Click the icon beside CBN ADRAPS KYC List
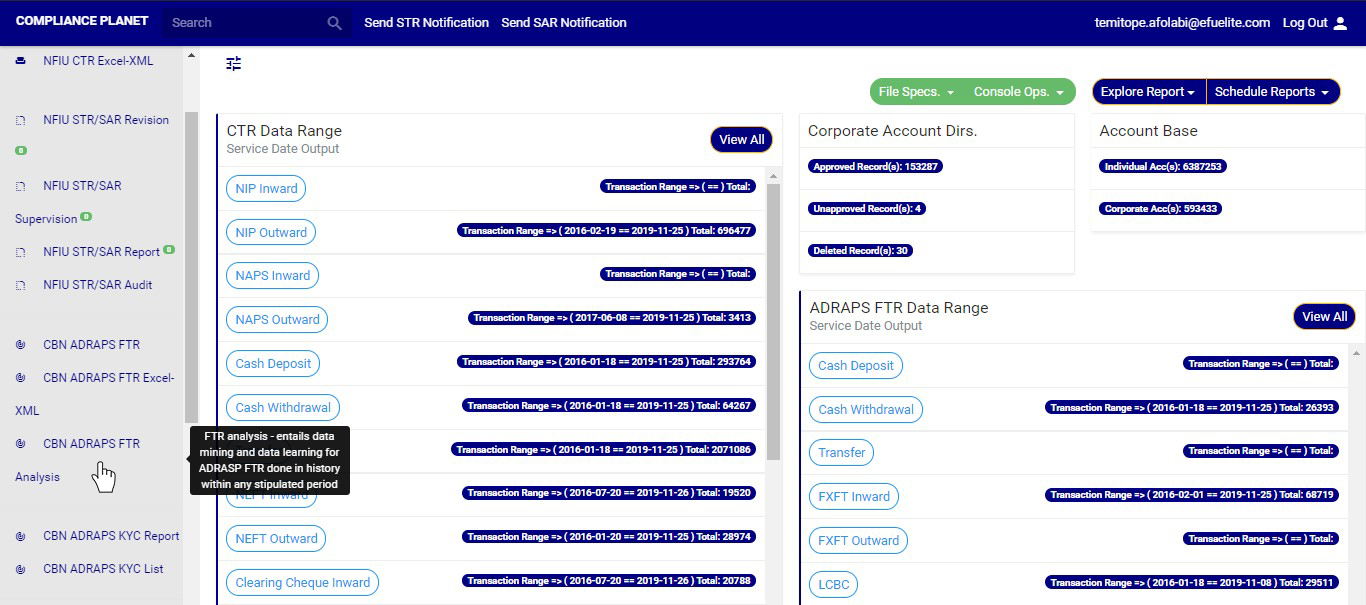Image resolution: width=1366 pixels, height=605 pixels. tap(21, 570)
